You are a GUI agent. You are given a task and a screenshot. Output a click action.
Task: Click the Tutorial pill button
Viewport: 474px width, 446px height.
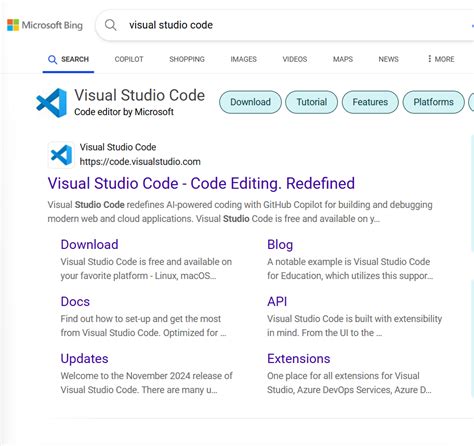tap(312, 102)
